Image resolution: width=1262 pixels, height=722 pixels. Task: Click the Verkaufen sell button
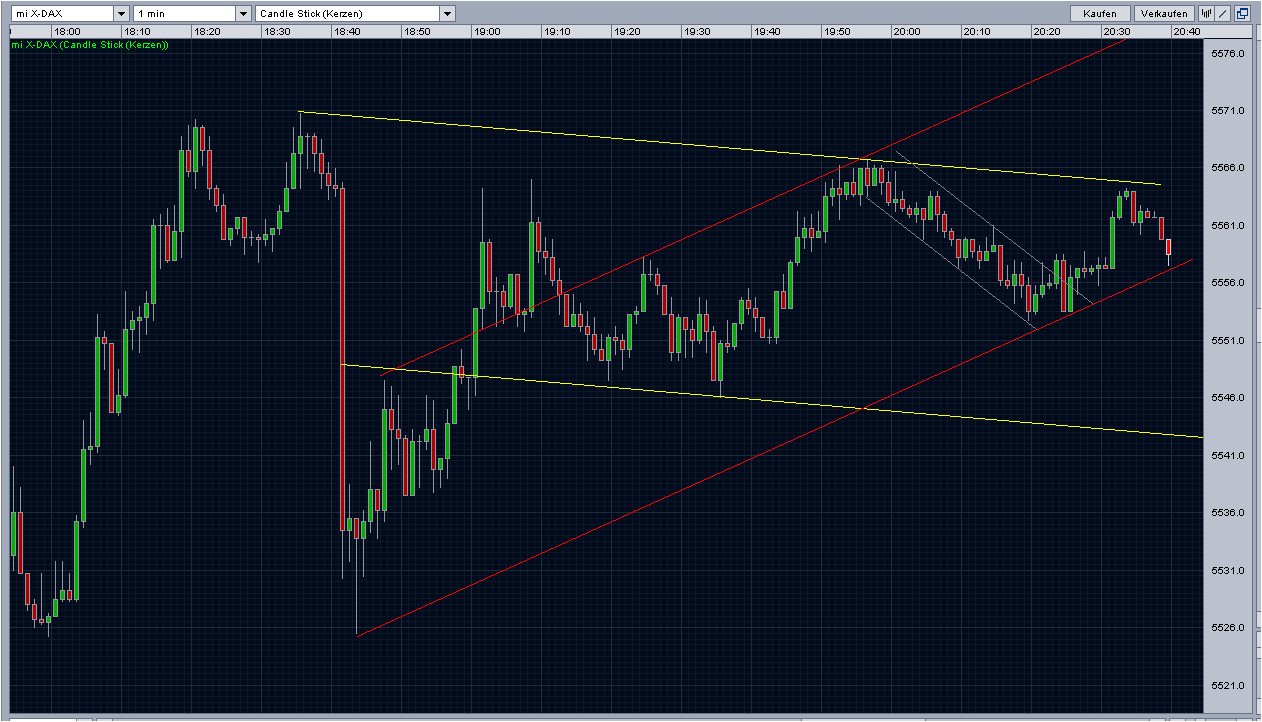click(x=1163, y=13)
